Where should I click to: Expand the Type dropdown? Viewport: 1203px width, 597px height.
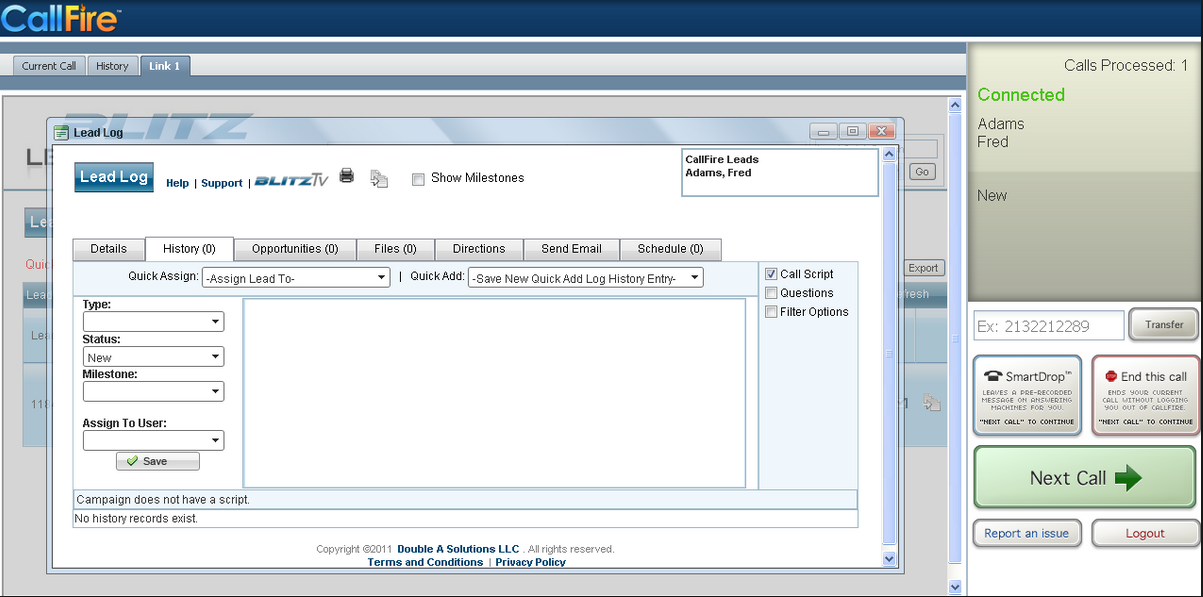coord(154,322)
